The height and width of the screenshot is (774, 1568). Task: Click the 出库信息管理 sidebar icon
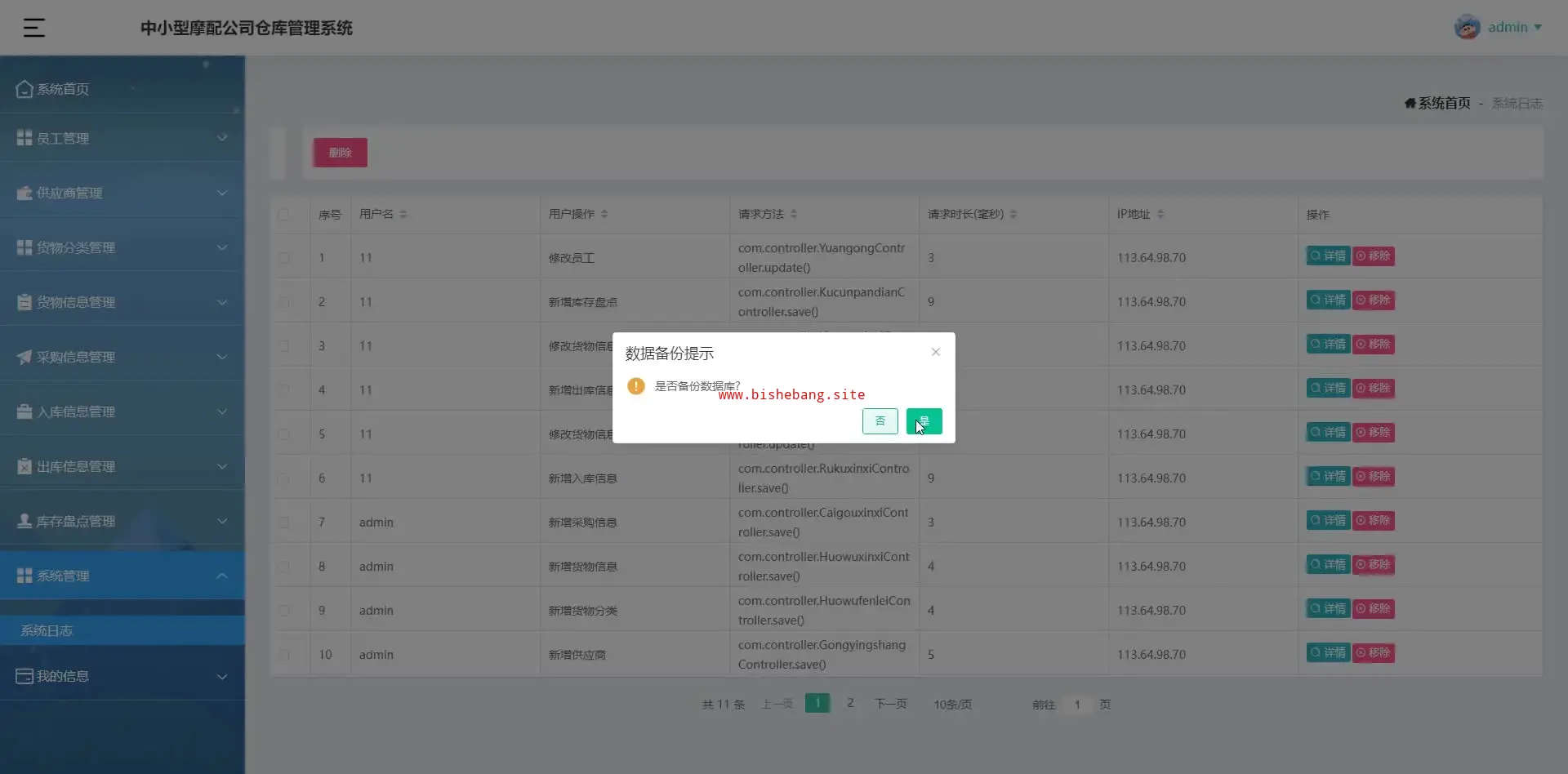[24, 466]
